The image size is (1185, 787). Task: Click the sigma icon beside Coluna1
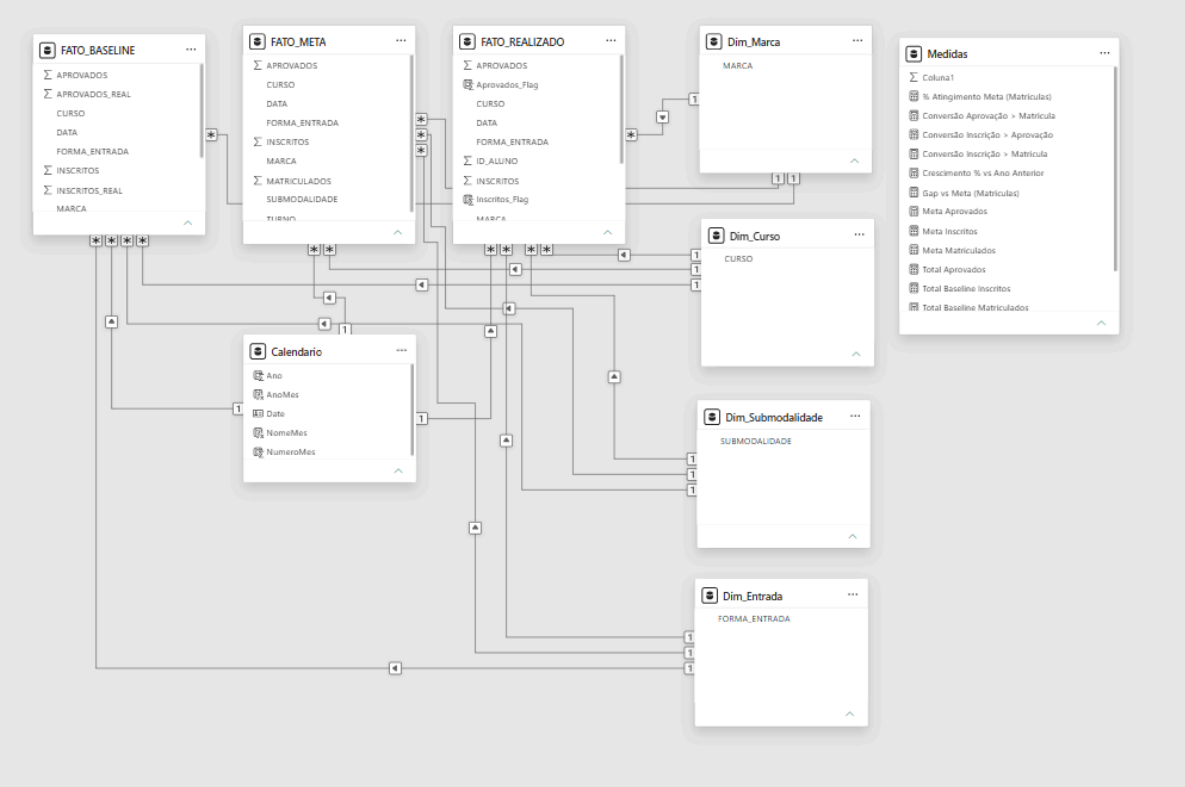[x=914, y=77]
